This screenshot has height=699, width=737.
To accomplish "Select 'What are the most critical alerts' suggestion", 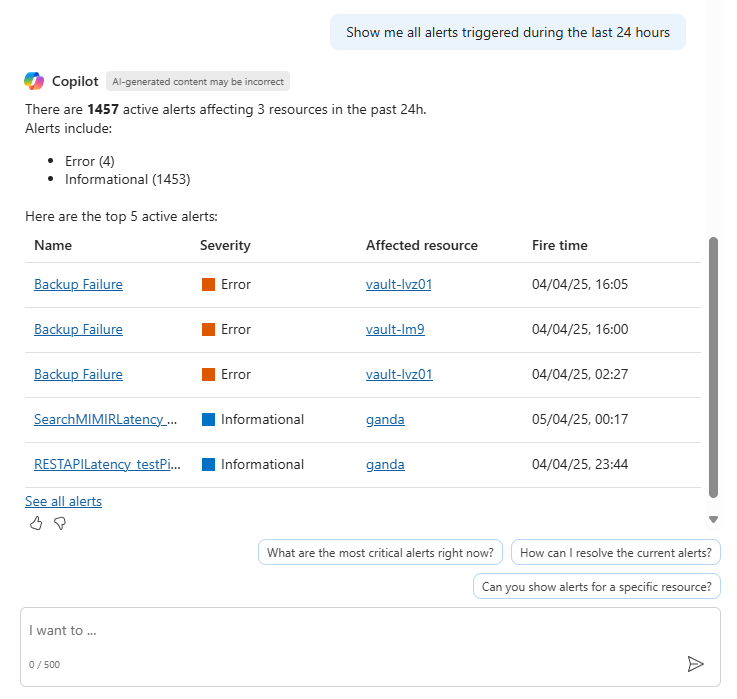I will (380, 553).
